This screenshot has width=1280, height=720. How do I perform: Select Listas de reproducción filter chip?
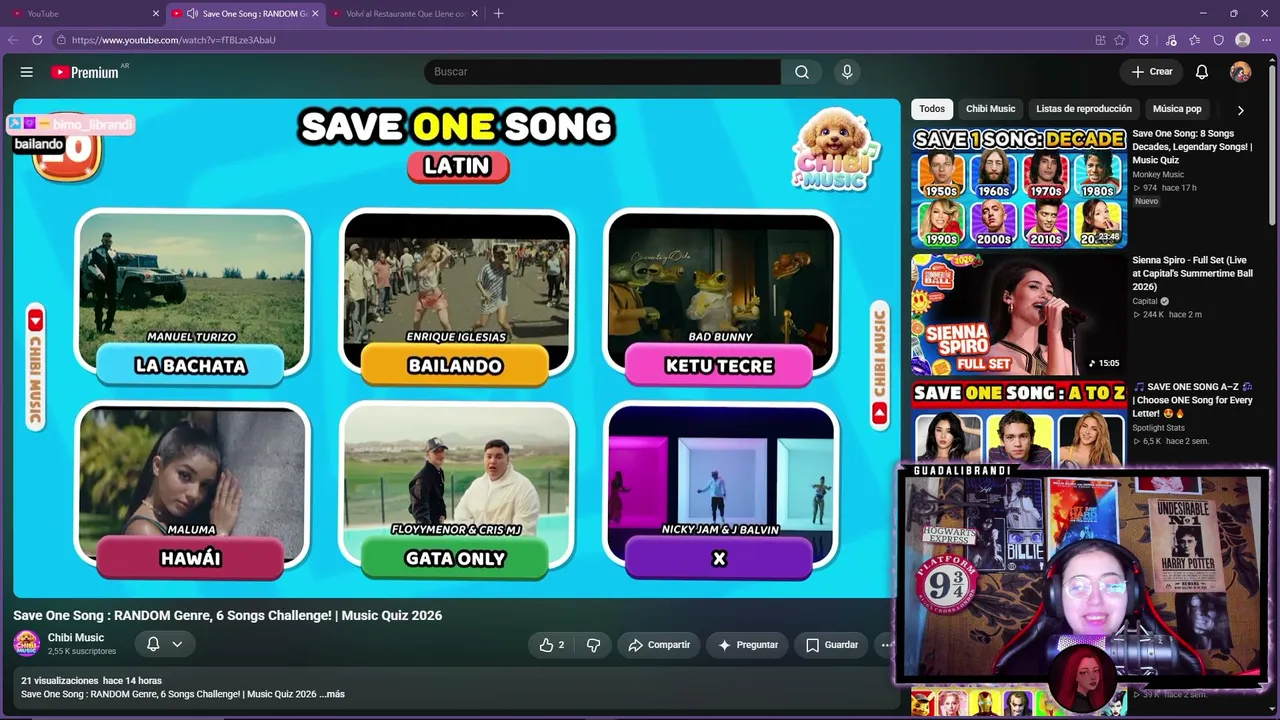pos(1084,109)
